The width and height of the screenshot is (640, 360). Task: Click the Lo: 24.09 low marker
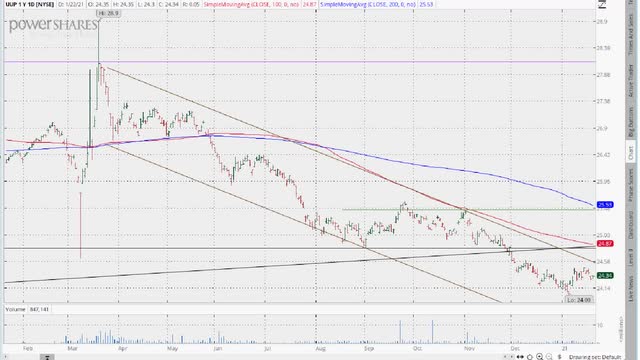pyautogui.click(x=579, y=300)
